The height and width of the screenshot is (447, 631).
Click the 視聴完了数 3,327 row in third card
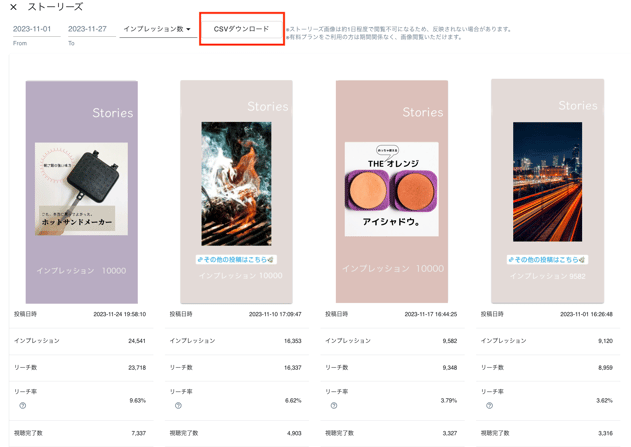coord(392,433)
